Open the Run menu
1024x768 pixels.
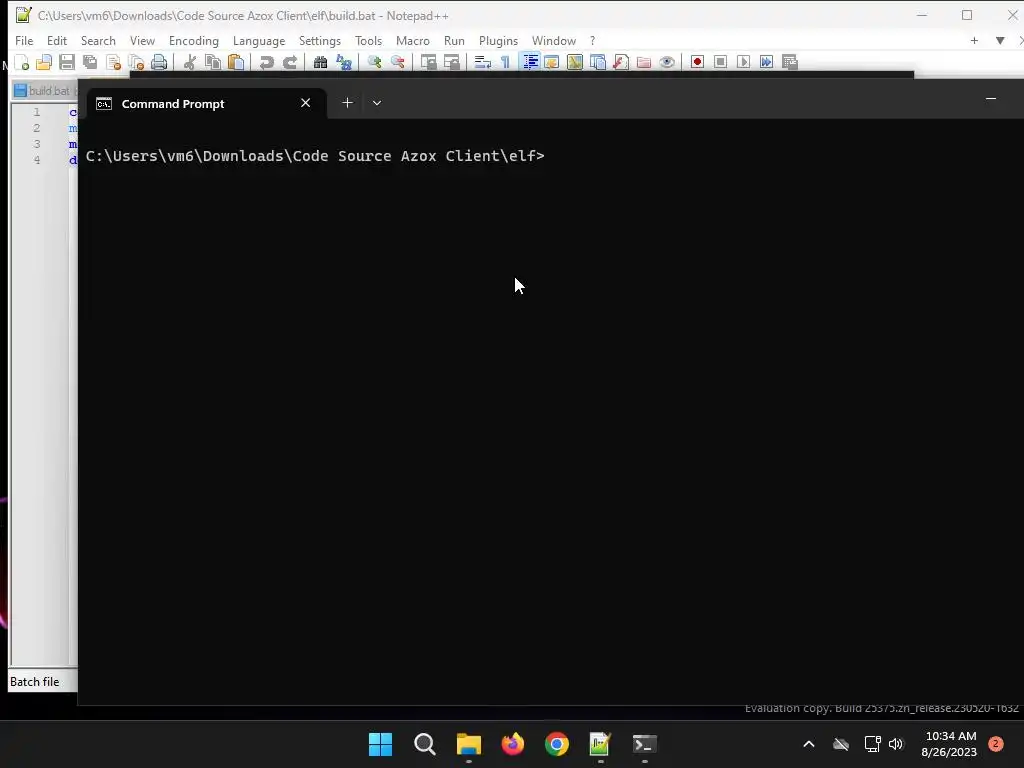click(455, 40)
